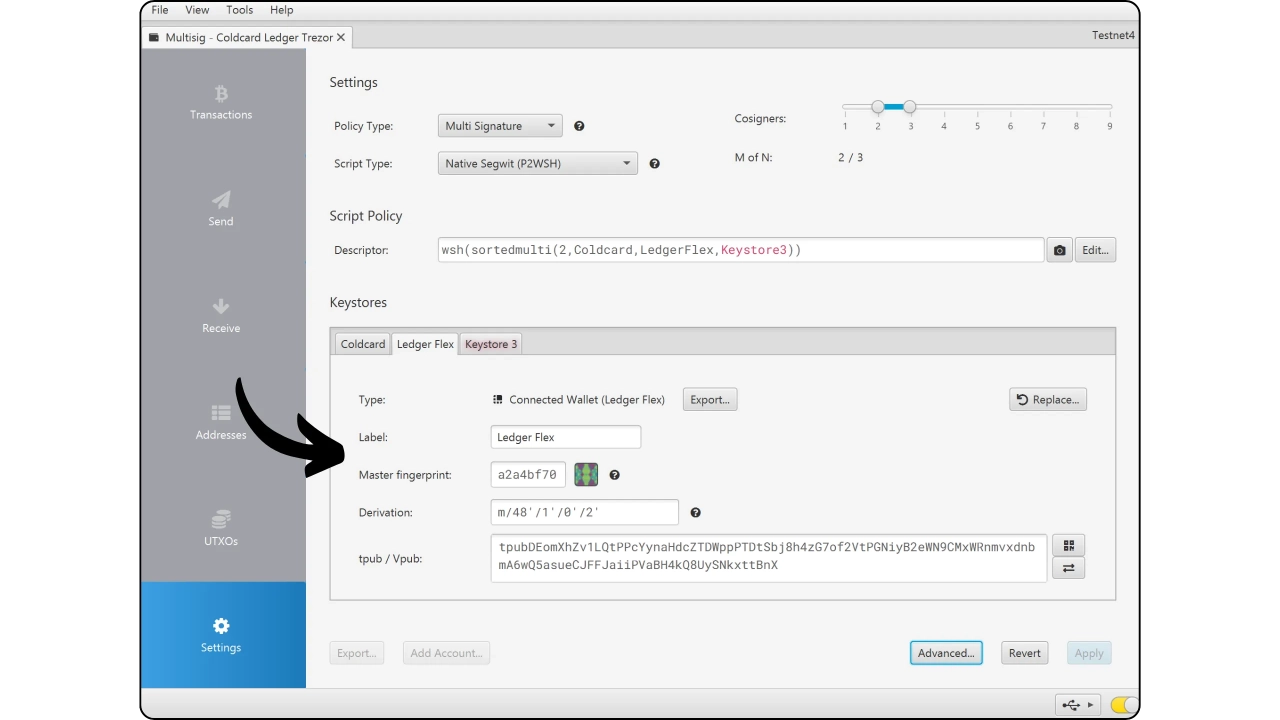Open the Tools menu
The image size is (1280, 720).
click(x=240, y=10)
